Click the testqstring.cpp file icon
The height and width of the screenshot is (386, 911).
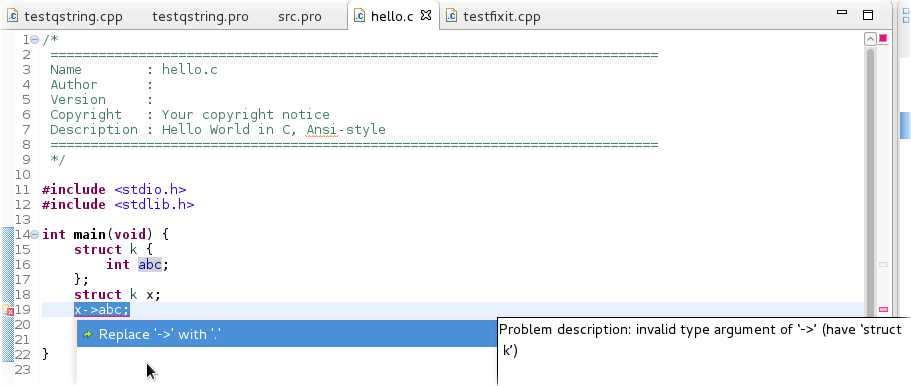click(13, 16)
